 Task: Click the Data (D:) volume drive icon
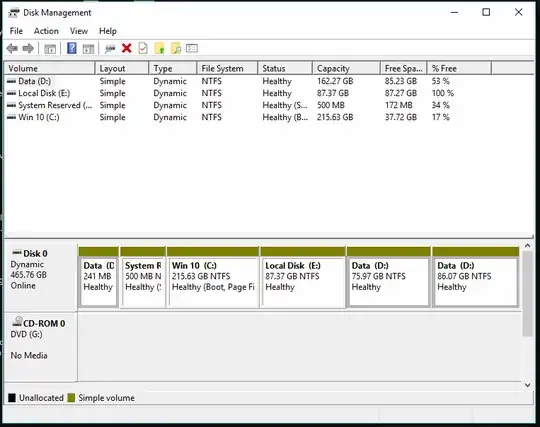[11, 81]
